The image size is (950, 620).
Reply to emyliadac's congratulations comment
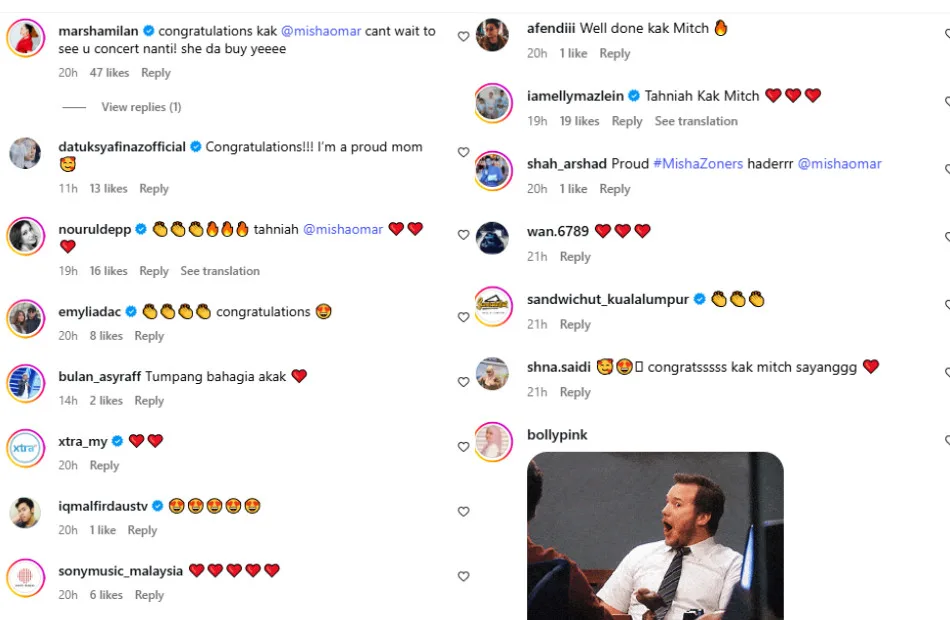tap(149, 336)
